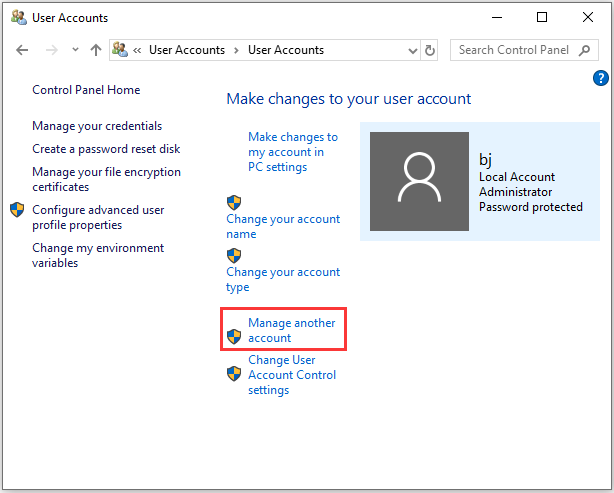Click the double chevron in address bar
This screenshot has height=493, width=614.
[x=137, y=50]
